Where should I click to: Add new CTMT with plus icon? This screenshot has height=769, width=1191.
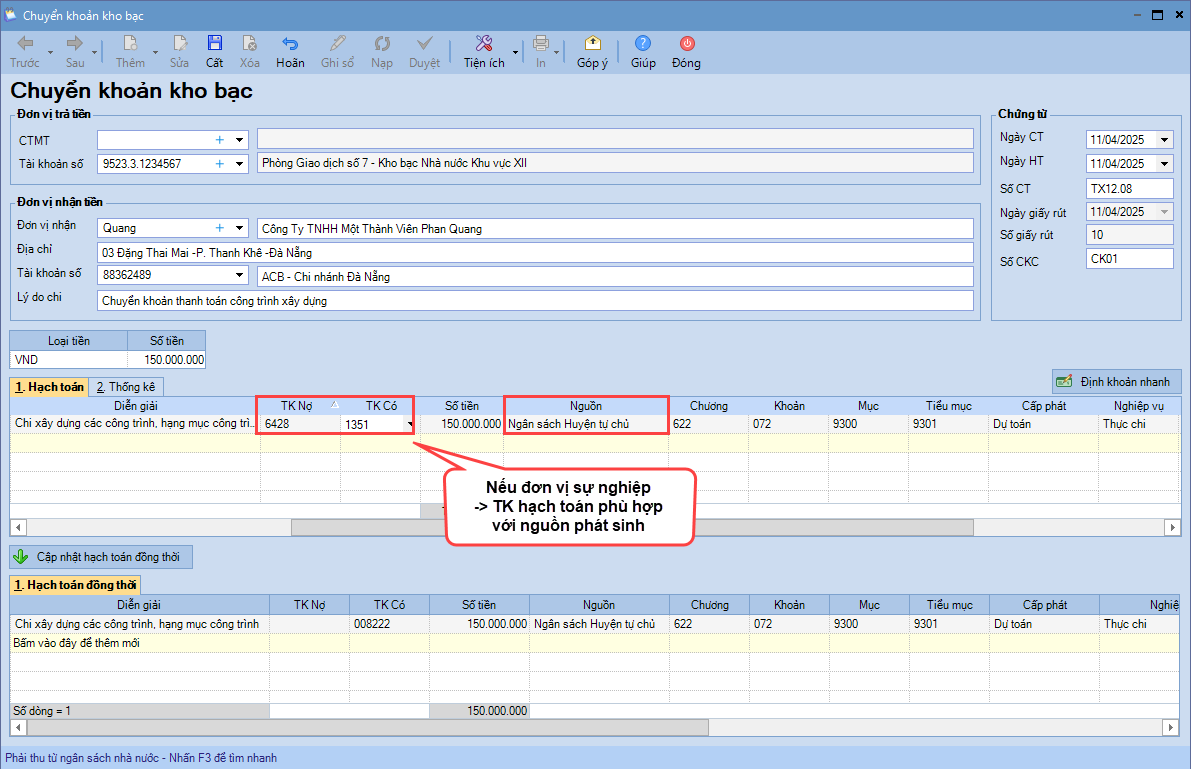[220, 140]
